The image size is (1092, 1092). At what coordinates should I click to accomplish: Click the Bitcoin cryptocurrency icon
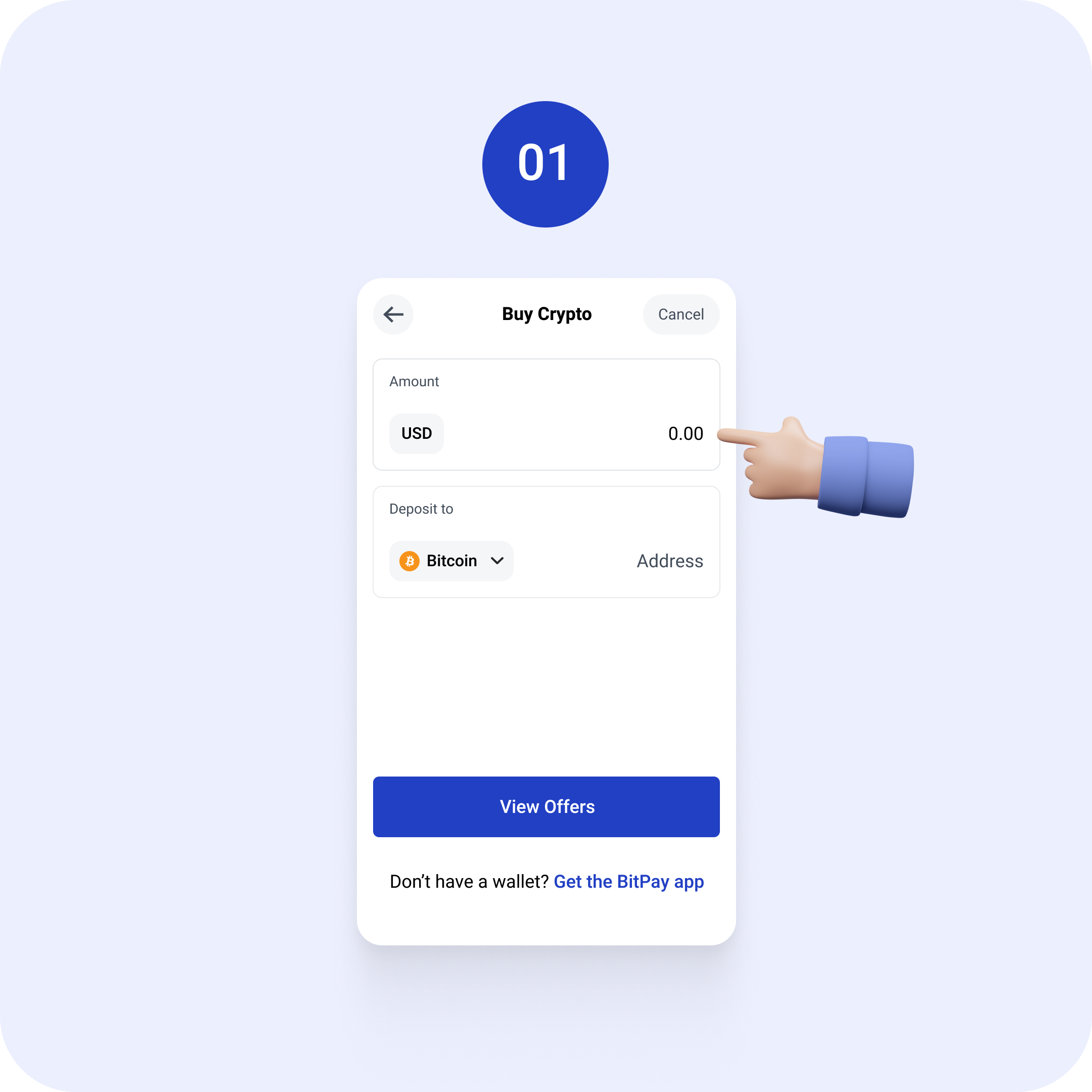tap(410, 560)
